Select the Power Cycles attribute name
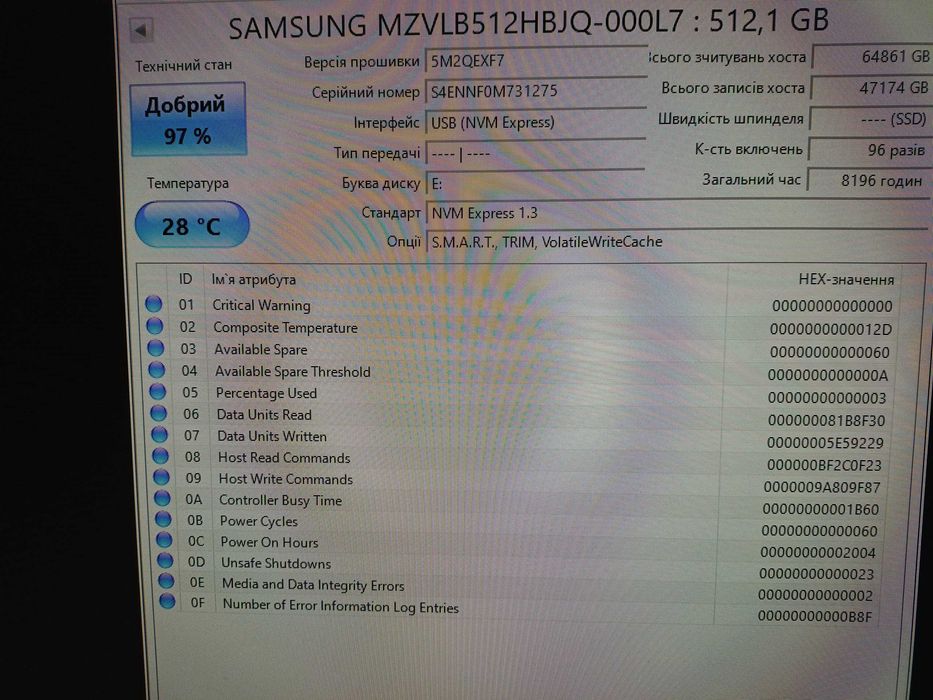 coord(259,521)
